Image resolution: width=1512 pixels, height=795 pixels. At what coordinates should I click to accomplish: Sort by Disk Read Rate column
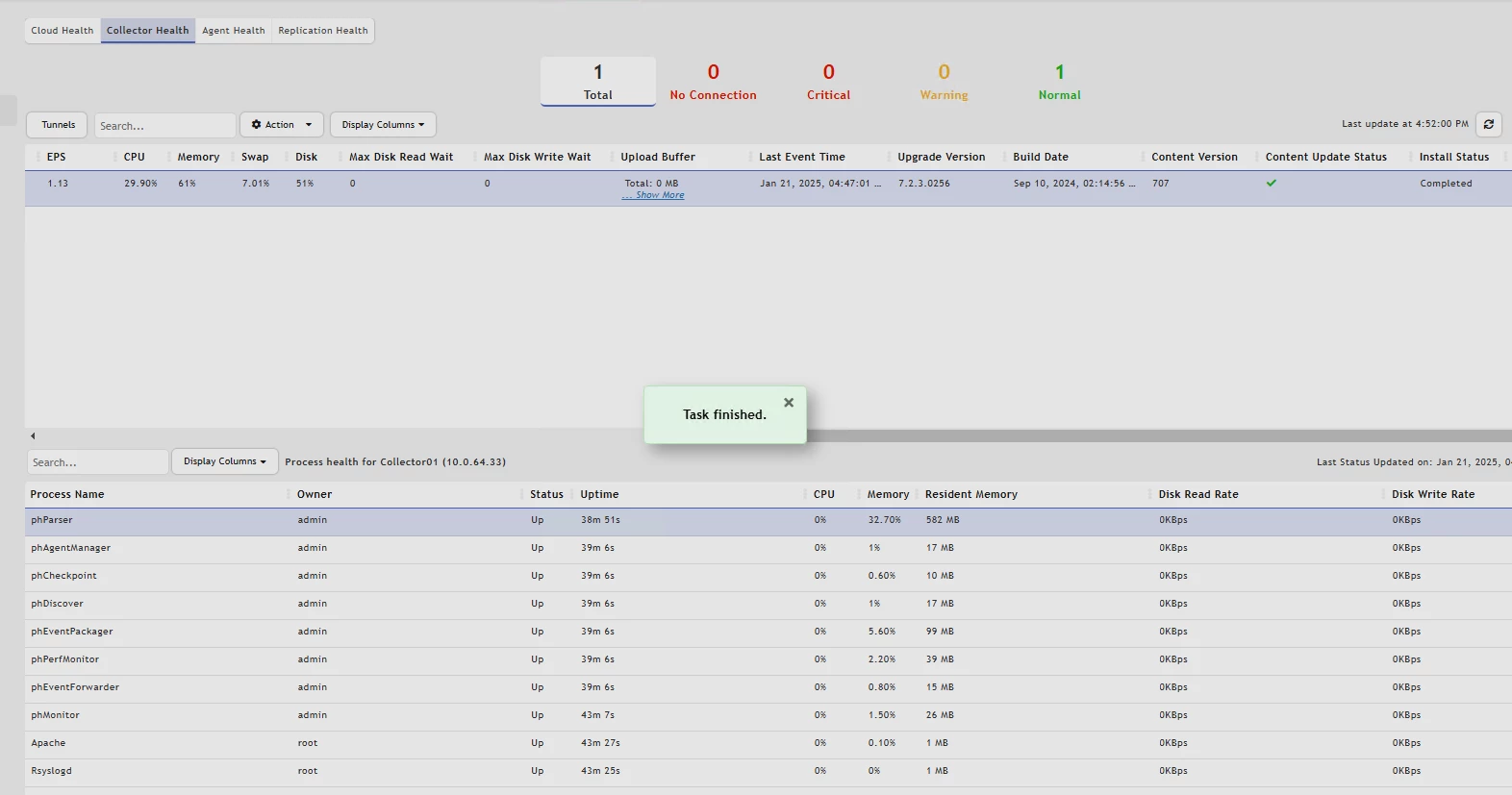click(x=1198, y=494)
